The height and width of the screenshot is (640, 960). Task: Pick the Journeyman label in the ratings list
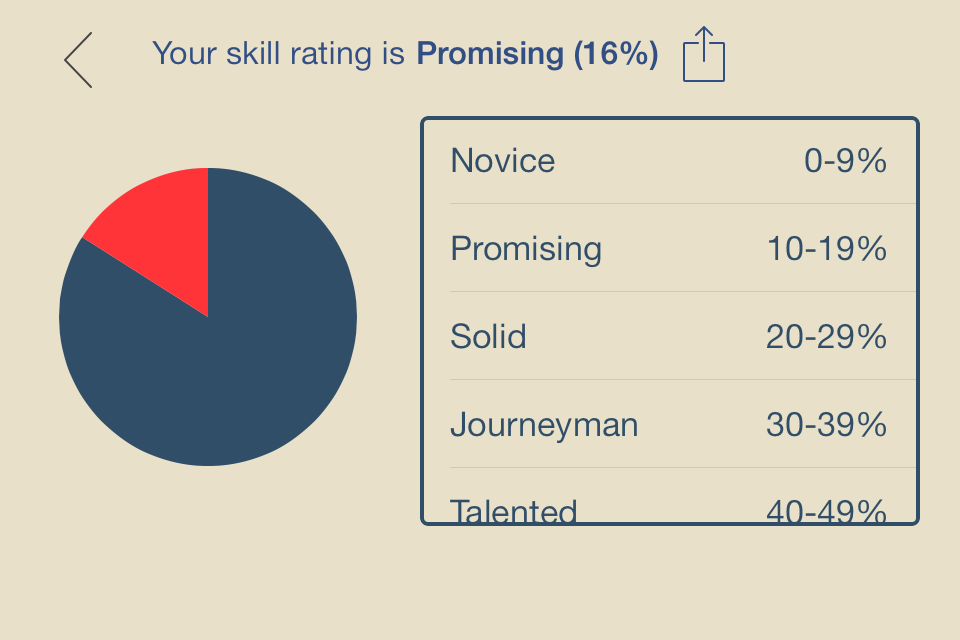point(544,425)
